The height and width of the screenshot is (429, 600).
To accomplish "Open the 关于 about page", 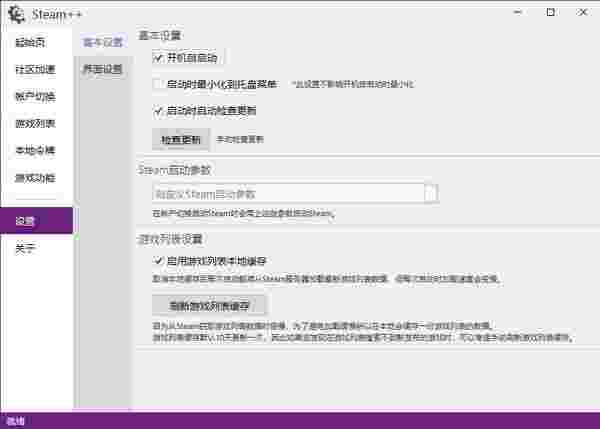I will (25, 249).
